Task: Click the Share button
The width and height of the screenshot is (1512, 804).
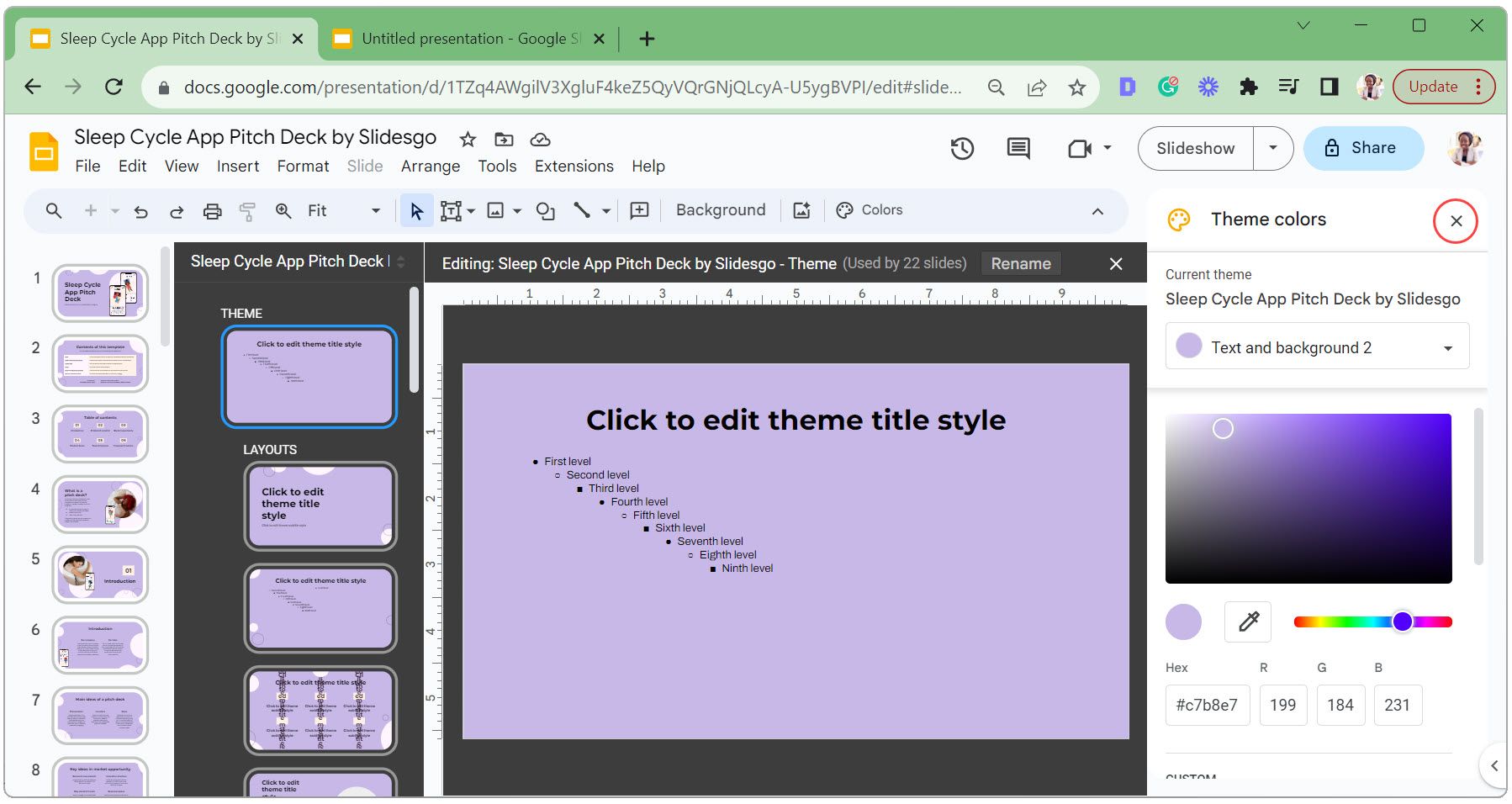Action: click(x=1363, y=148)
